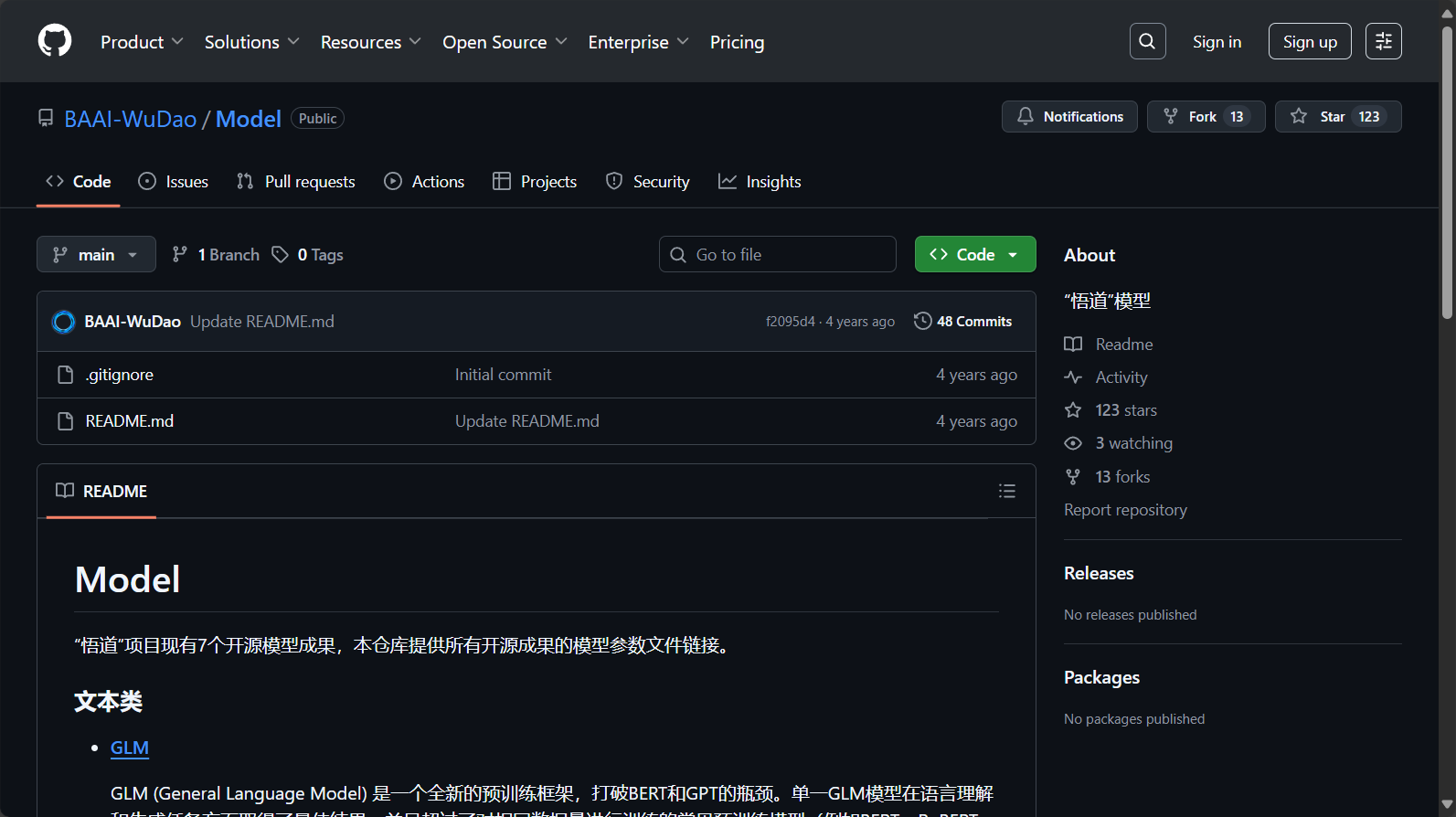Image resolution: width=1456 pixels, height=817 pixels.
Task: Expand the Resources menu
Action: [370, 42]
